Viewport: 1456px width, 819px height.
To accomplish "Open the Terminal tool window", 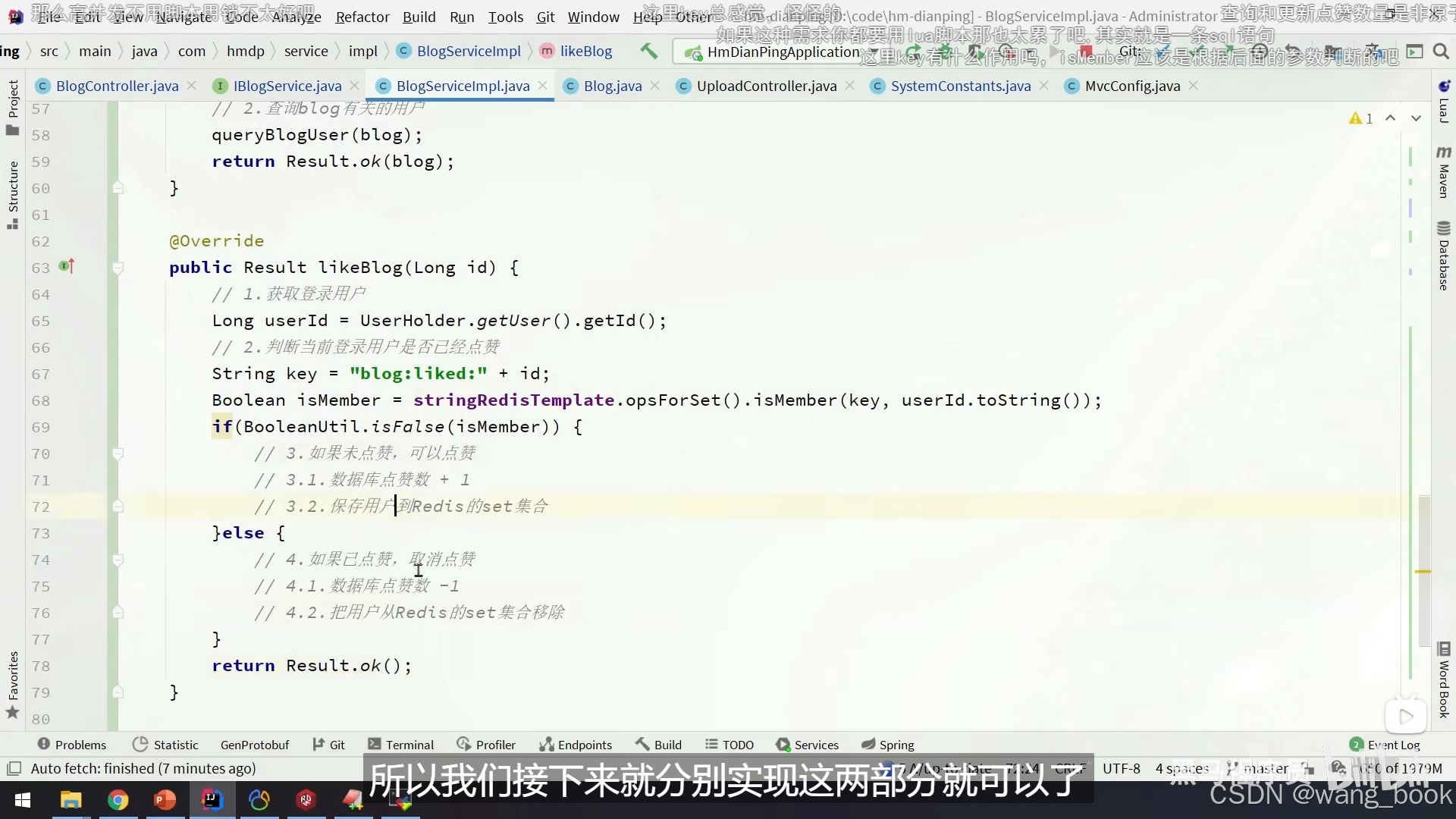I will click(401, 745).
